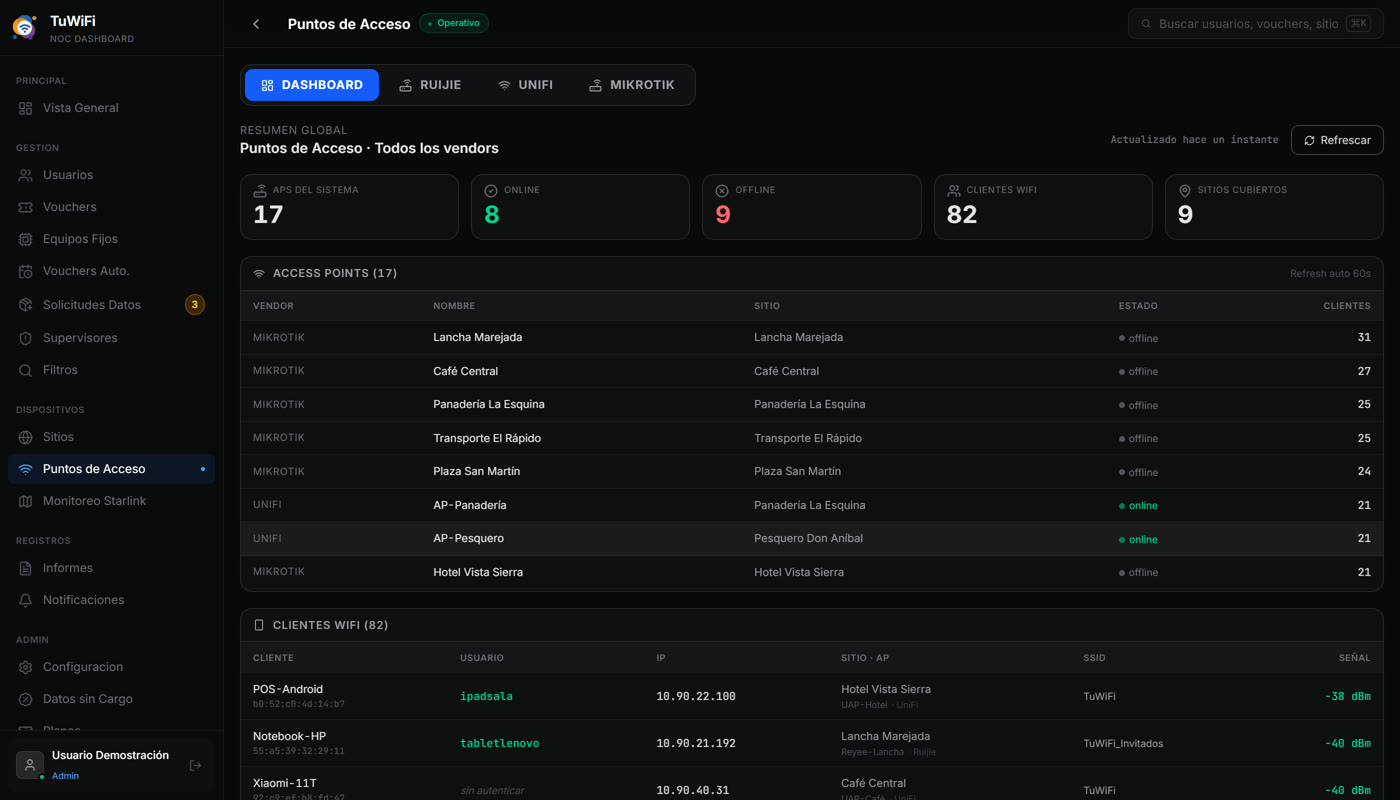Click the ⌘K shortcut hint
This screenshot has height=800, width=1400.
(x=1358, y=24)
